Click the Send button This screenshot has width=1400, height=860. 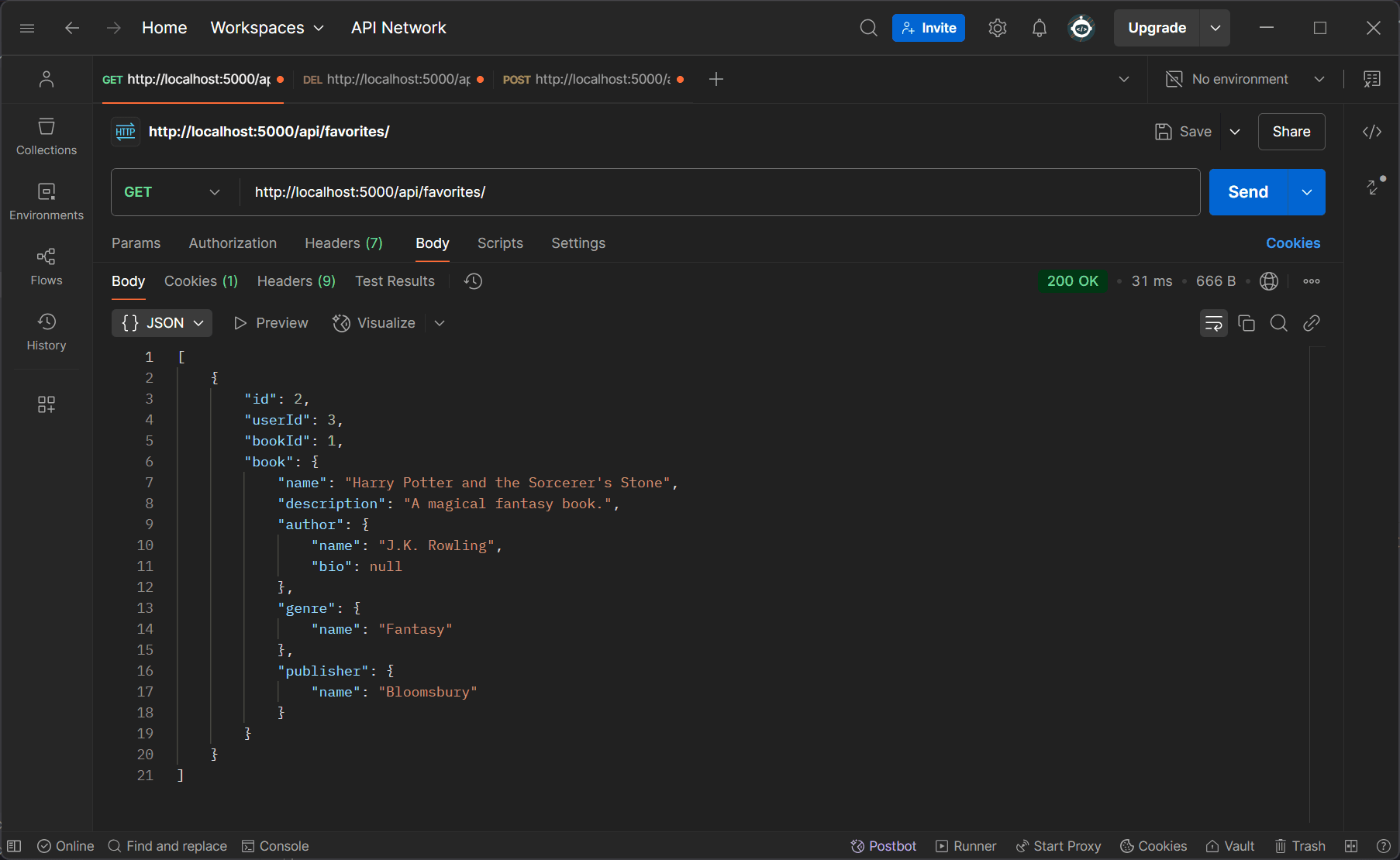click(x=1248, y=192)
